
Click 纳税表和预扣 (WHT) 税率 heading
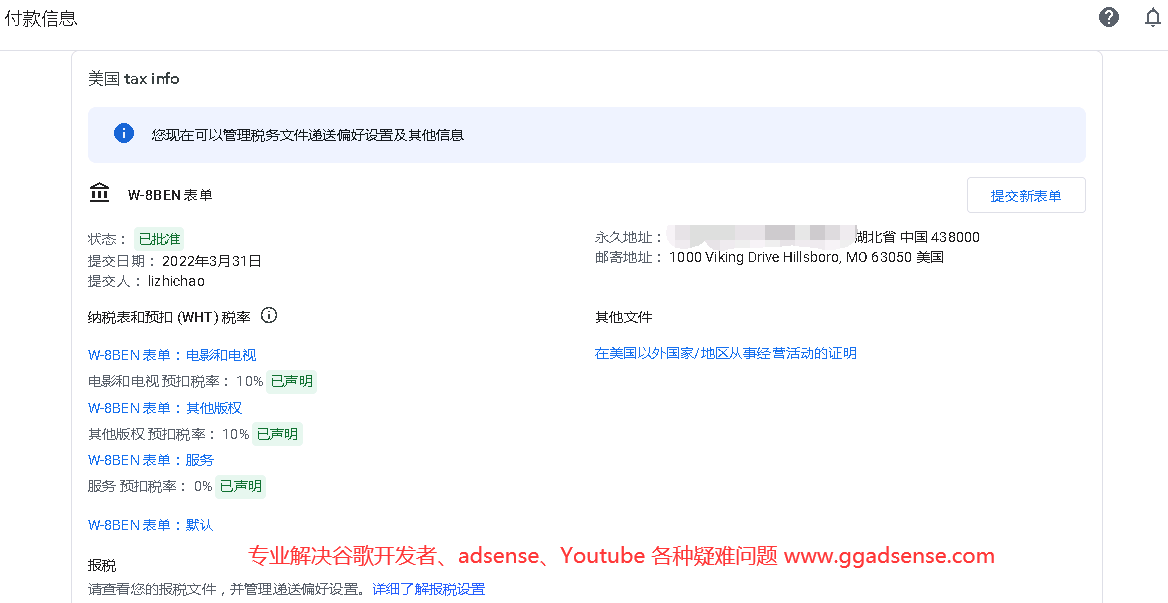[x=169, y=316]
